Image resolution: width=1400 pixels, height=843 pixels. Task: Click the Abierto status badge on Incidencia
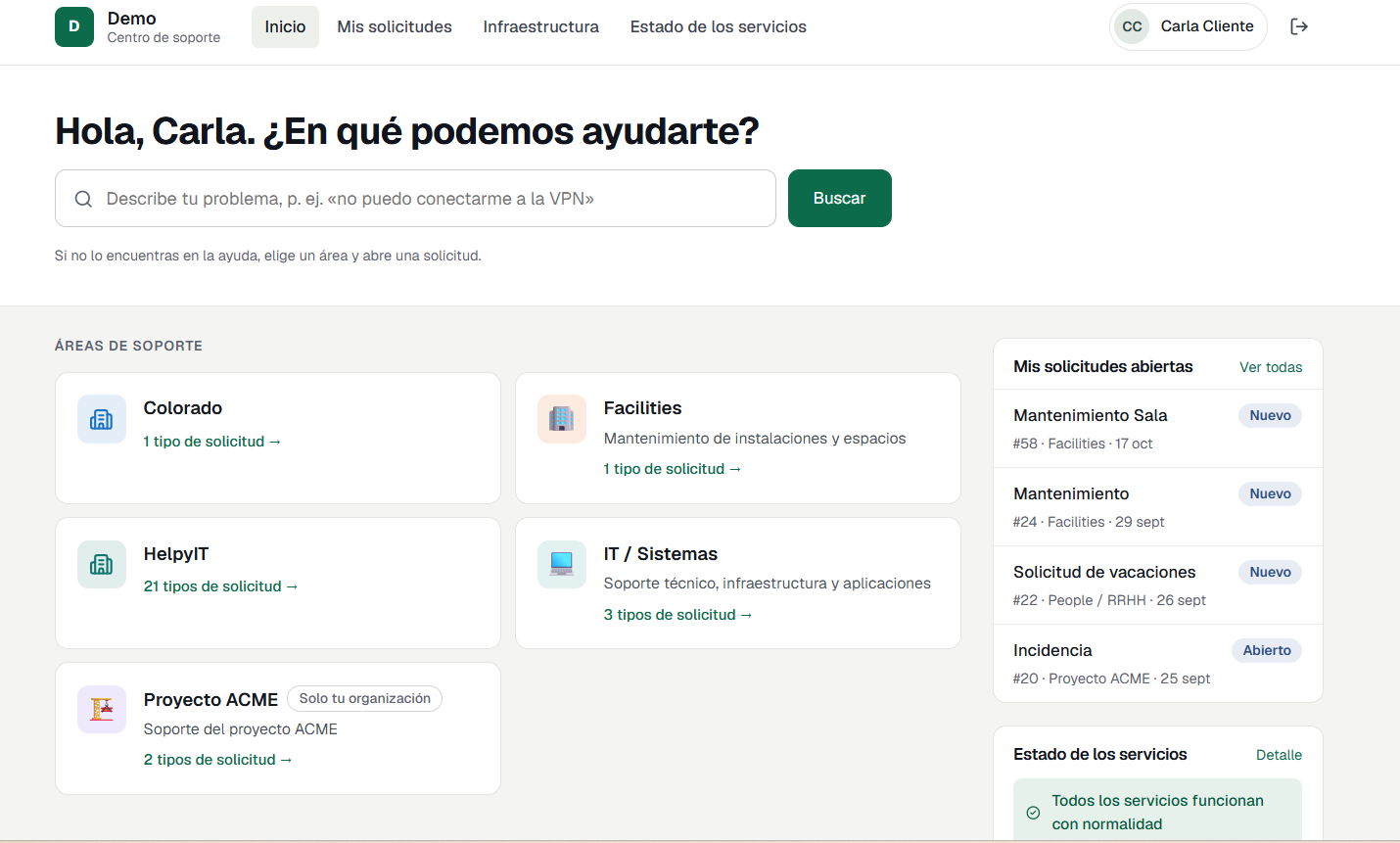1267,650
